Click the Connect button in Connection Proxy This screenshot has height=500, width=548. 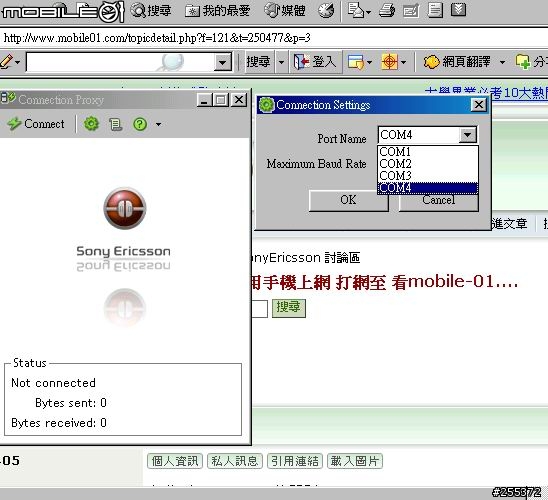pos(36,124)
